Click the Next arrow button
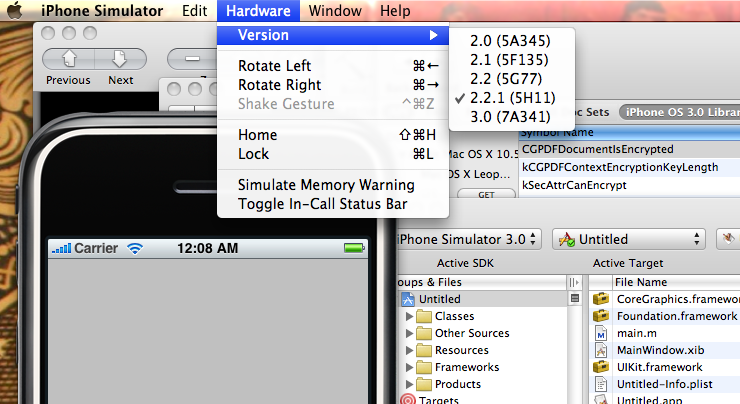 pyautogui.click(x=120, y=59)
